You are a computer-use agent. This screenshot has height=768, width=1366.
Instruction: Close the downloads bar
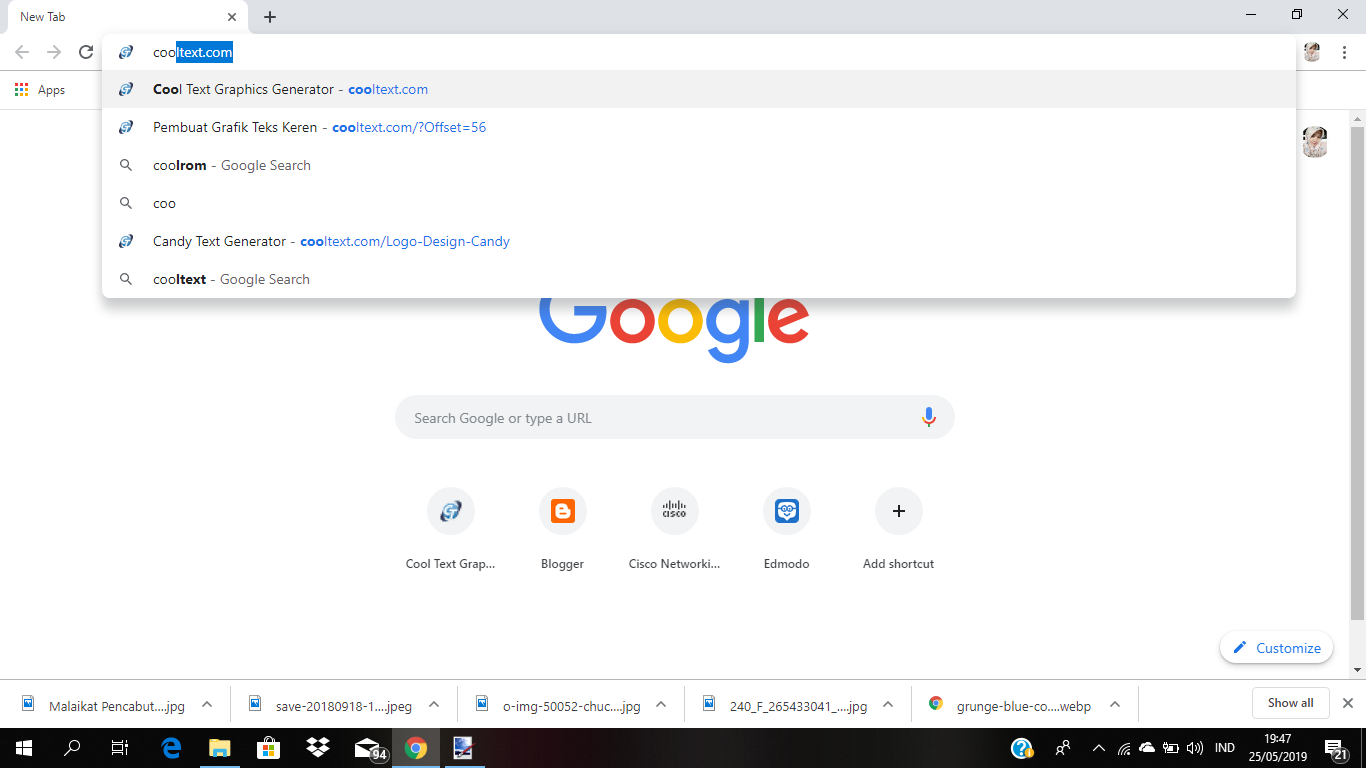point(1348,703)
